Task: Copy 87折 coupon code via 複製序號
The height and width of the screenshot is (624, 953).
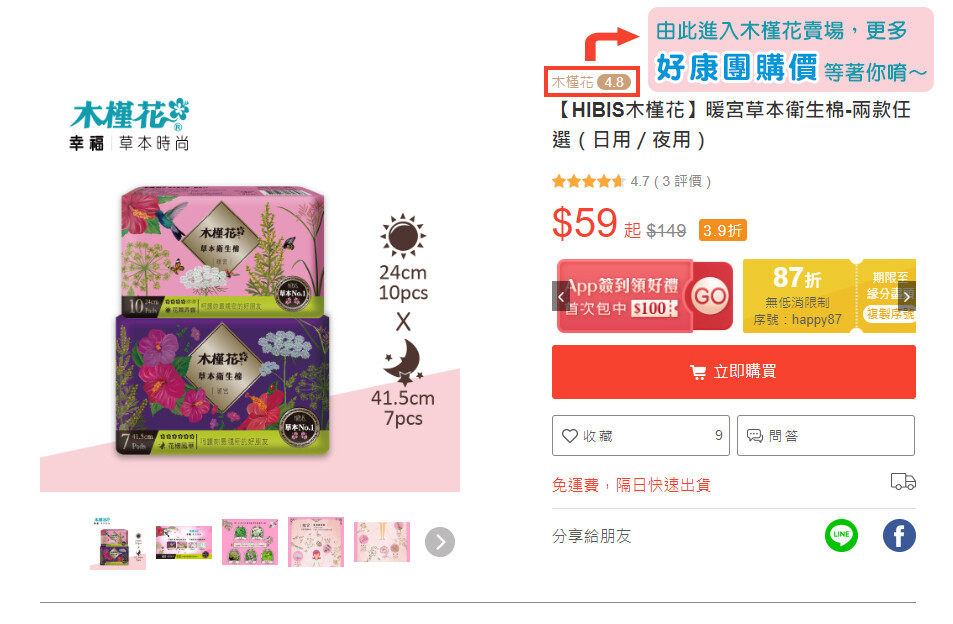Action: coord(890,314)
